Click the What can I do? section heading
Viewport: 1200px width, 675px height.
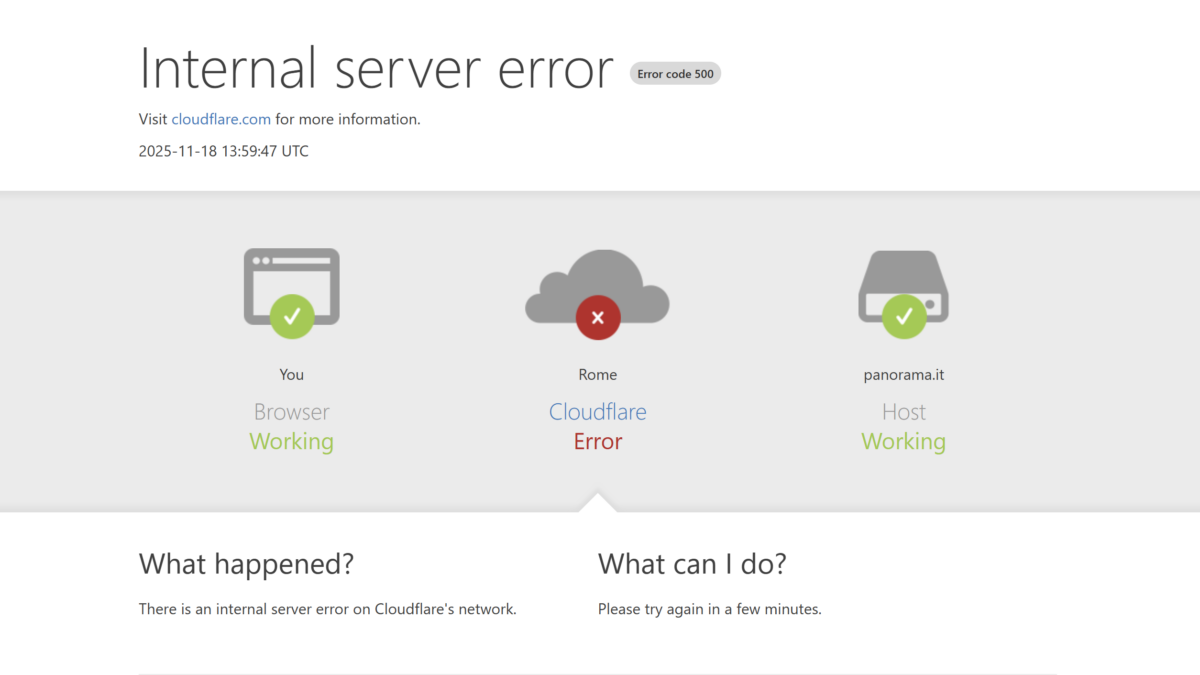(x=691, y=564)
